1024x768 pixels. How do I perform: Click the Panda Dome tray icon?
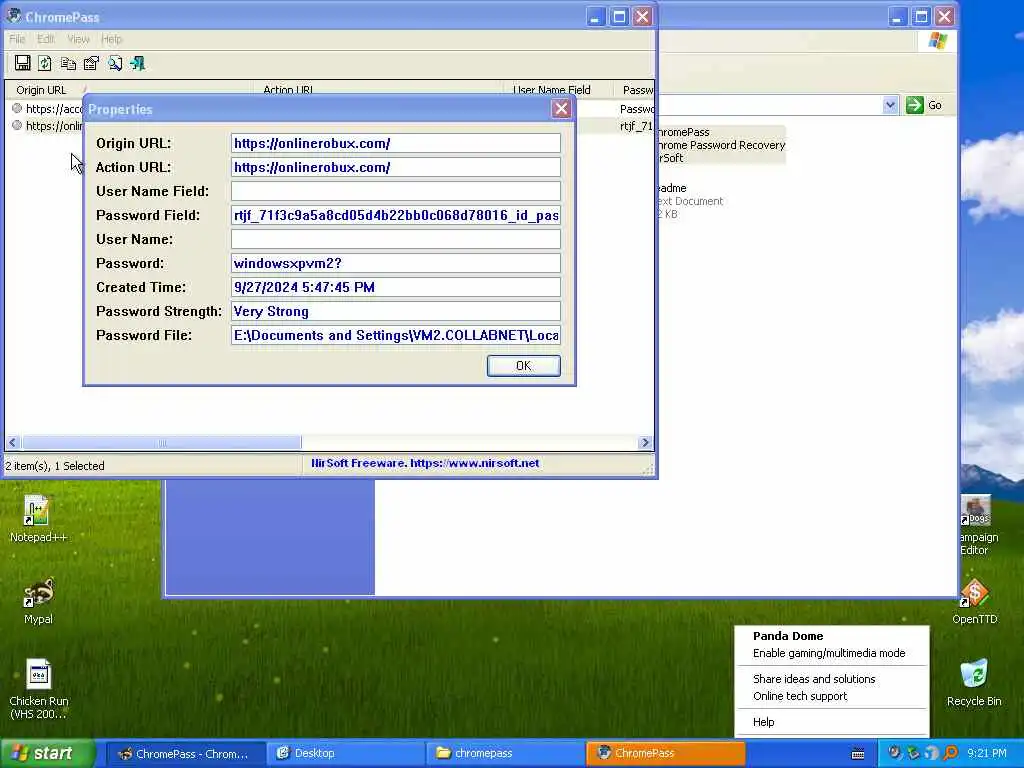932,753
